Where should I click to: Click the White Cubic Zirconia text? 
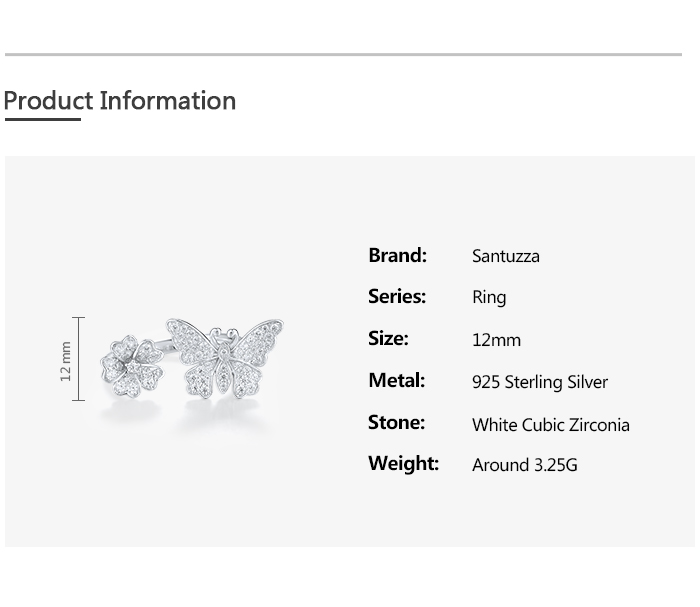550,425
